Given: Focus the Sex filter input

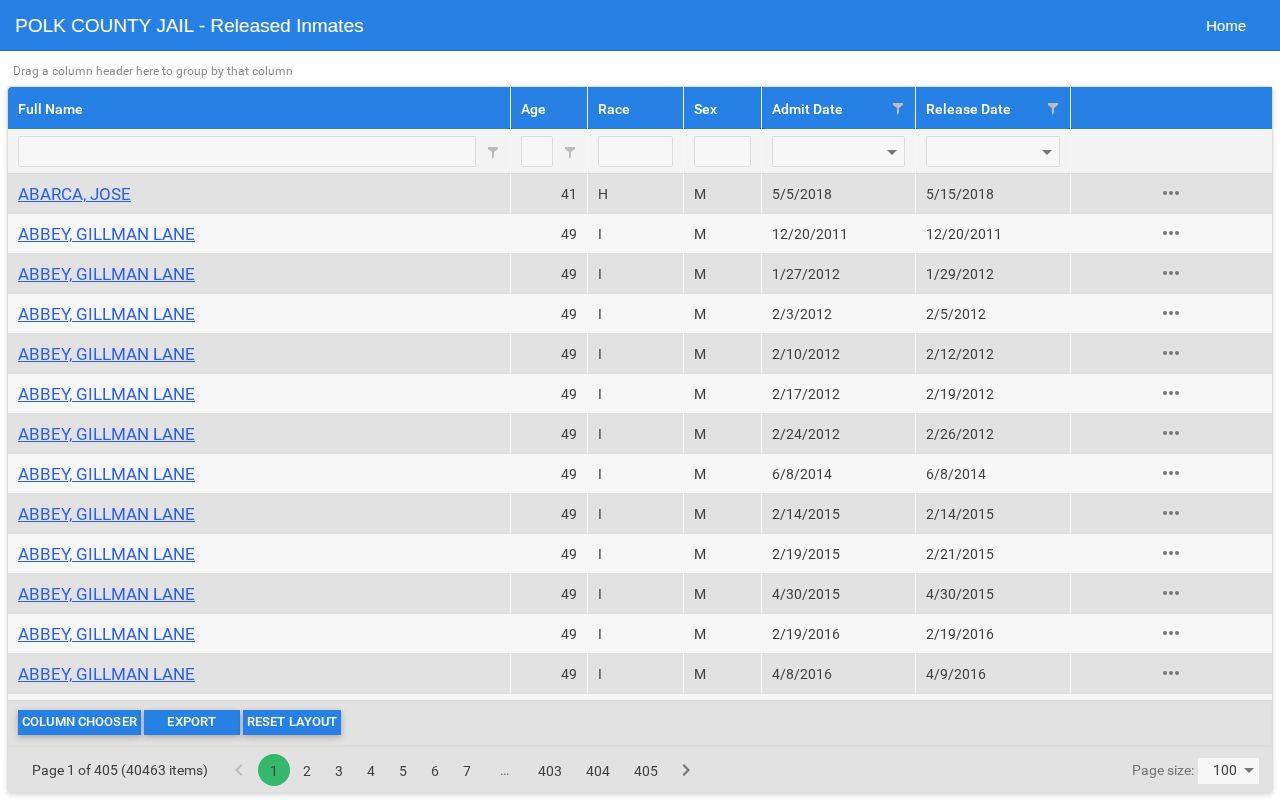Looking at the screenshot, I should 722,152.
